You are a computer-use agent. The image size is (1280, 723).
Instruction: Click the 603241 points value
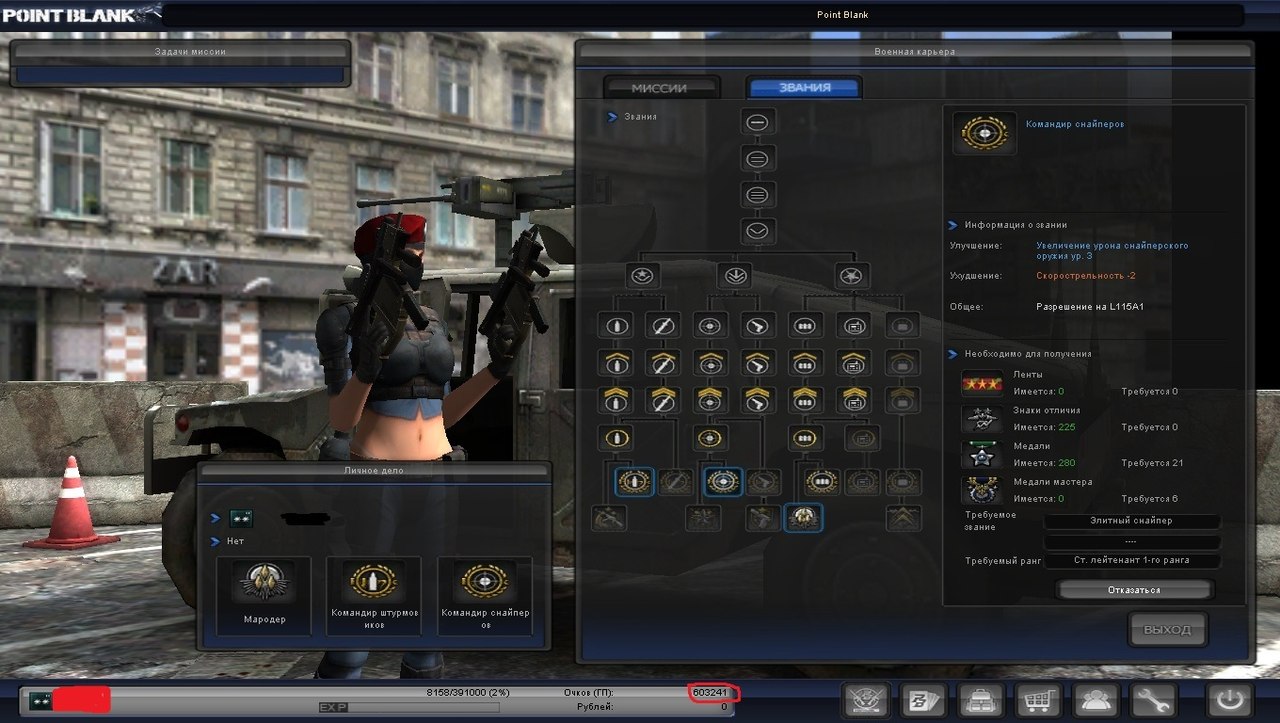pyautogui.click(x=712, y=692)
